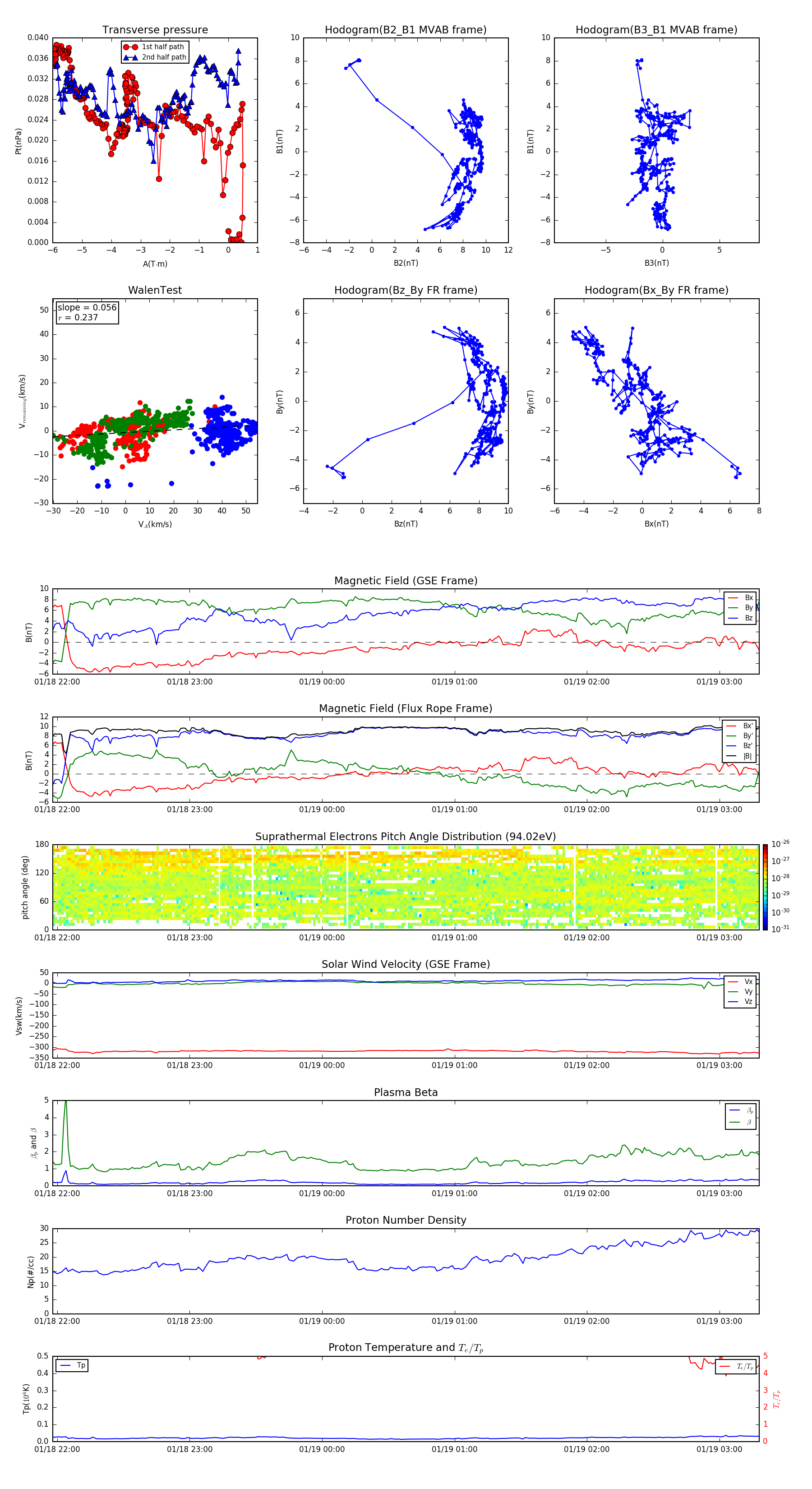Click the Vsw(km/s) axis label
Screen dimensions: 812x1489
click(x=18, y=1015)
